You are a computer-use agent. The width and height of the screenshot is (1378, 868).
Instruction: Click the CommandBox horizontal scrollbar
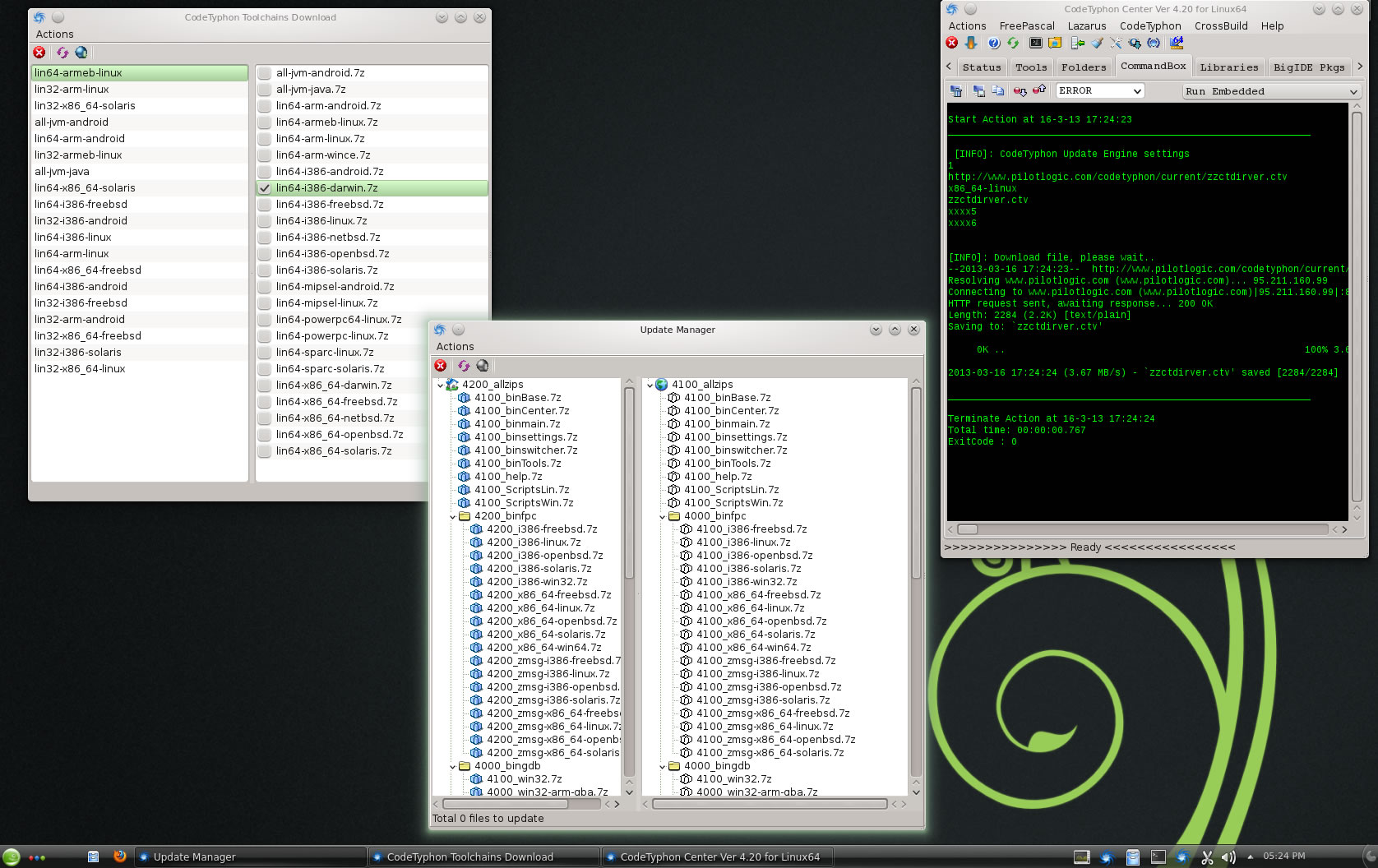pos(1143,529)
